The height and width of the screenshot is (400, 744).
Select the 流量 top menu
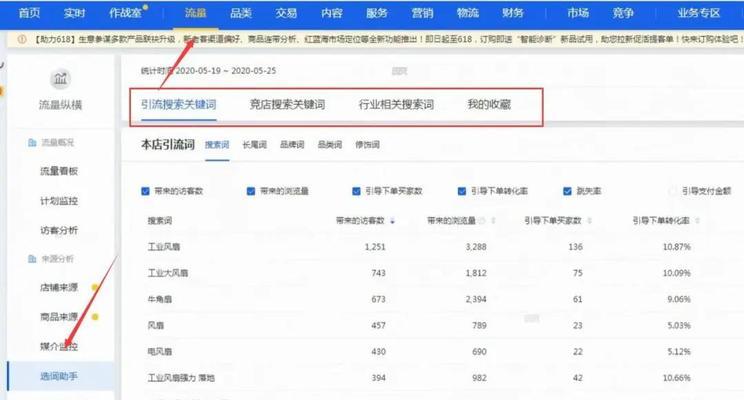[195, 13]
